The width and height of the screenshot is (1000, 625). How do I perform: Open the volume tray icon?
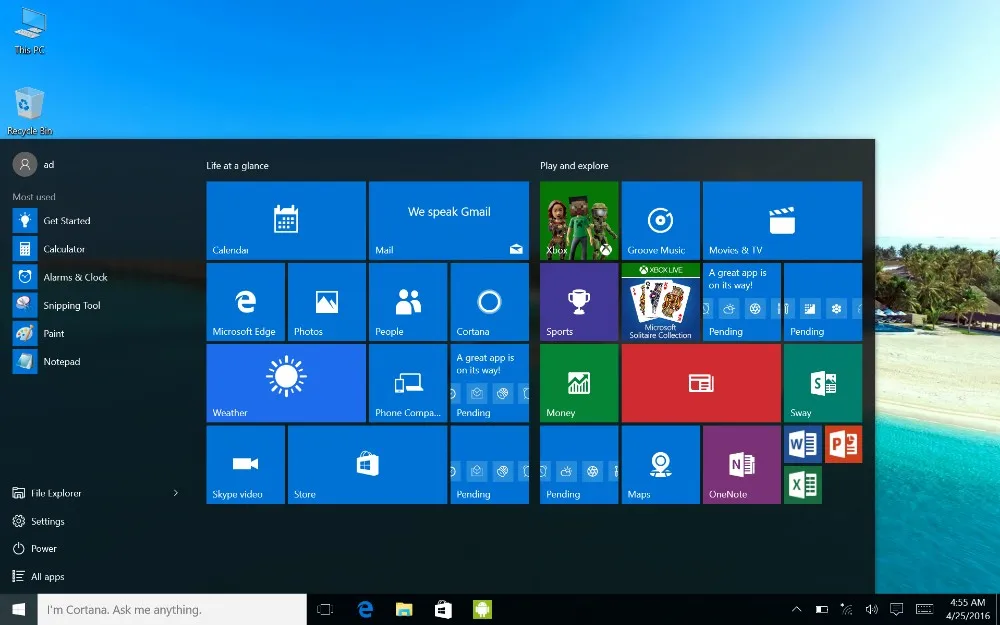tap(871, 610)
